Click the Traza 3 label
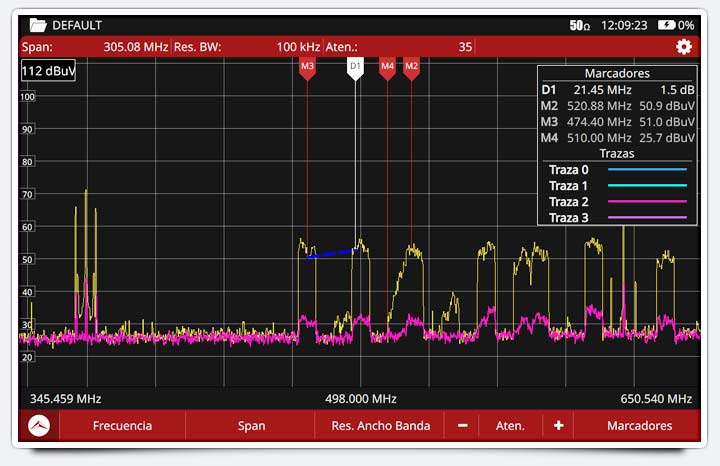This screenshot has width=720, height=466. coord(568,218)
